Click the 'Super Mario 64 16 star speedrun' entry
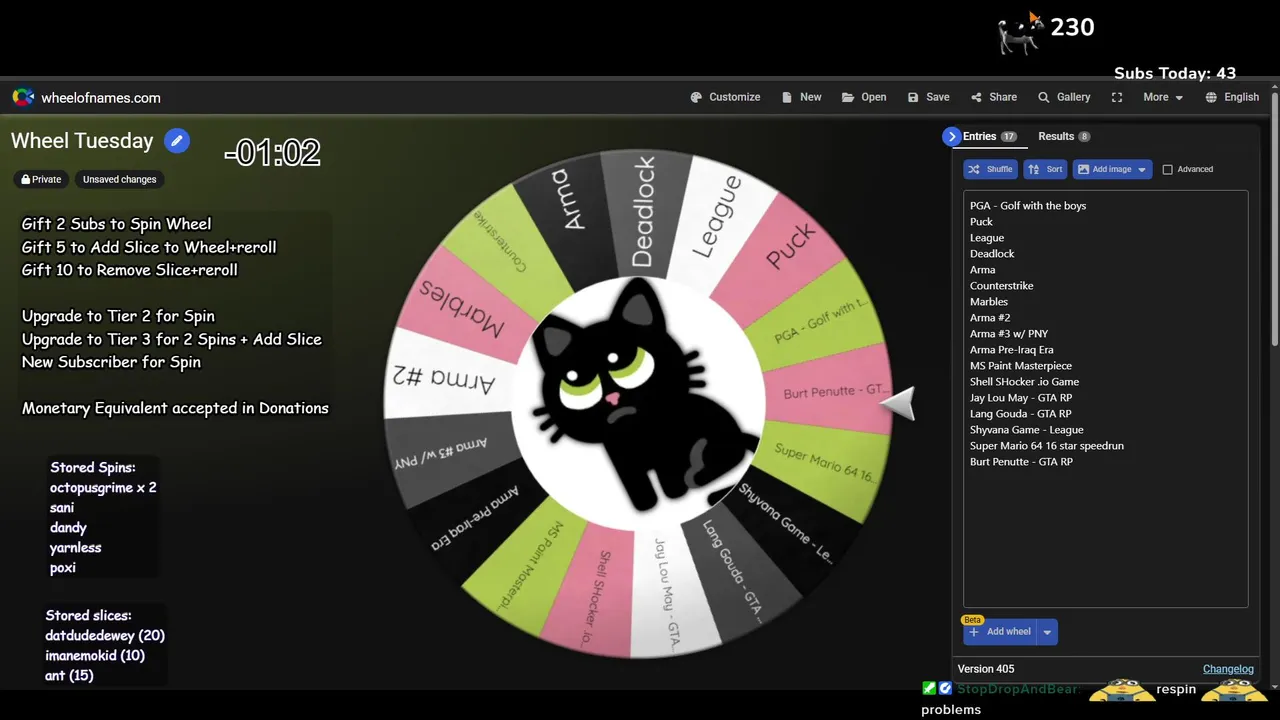This screenshot has width=1280, height=720. (x=1046, y=446)
